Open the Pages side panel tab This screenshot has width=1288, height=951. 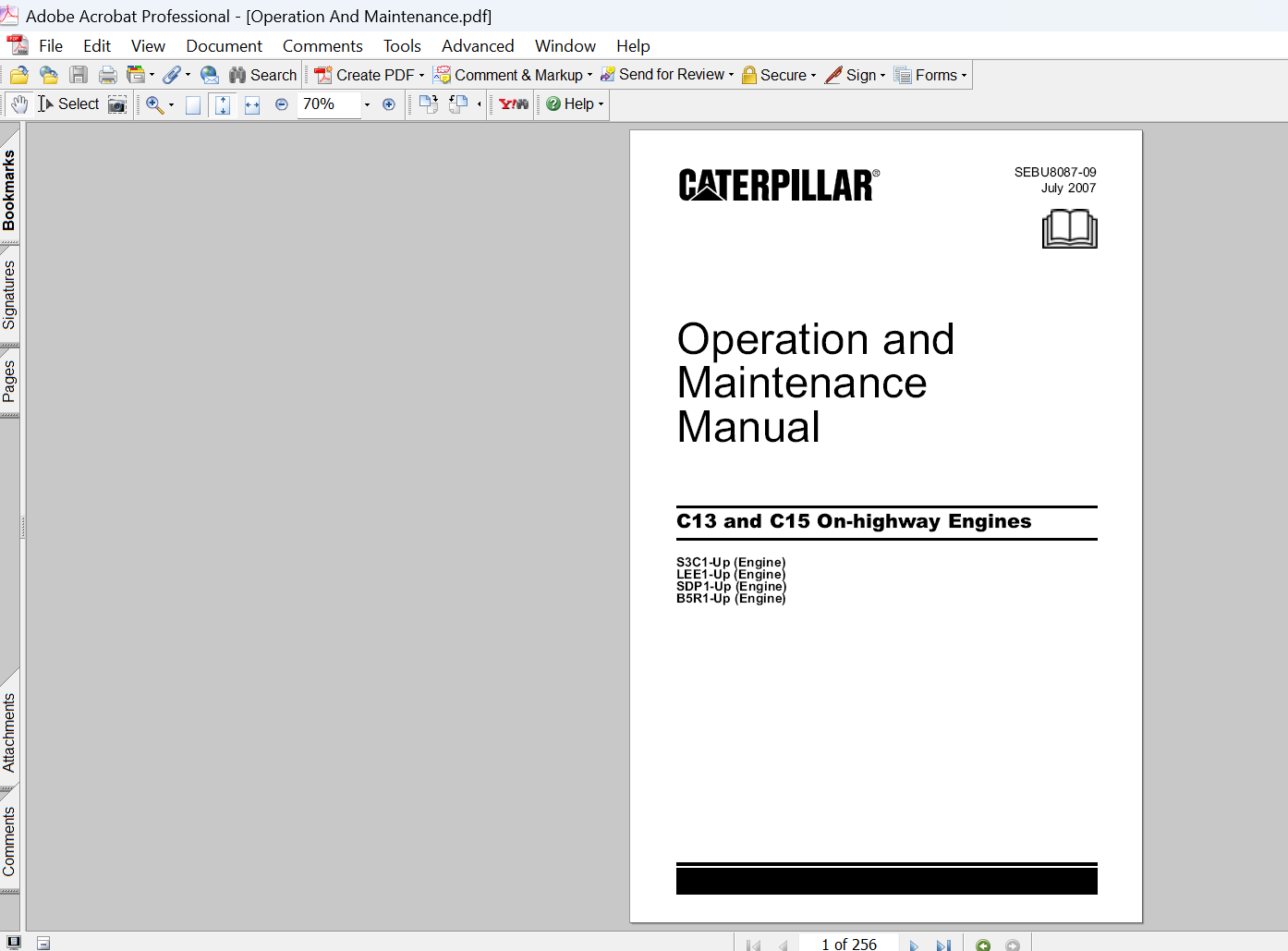pos(9,382)
